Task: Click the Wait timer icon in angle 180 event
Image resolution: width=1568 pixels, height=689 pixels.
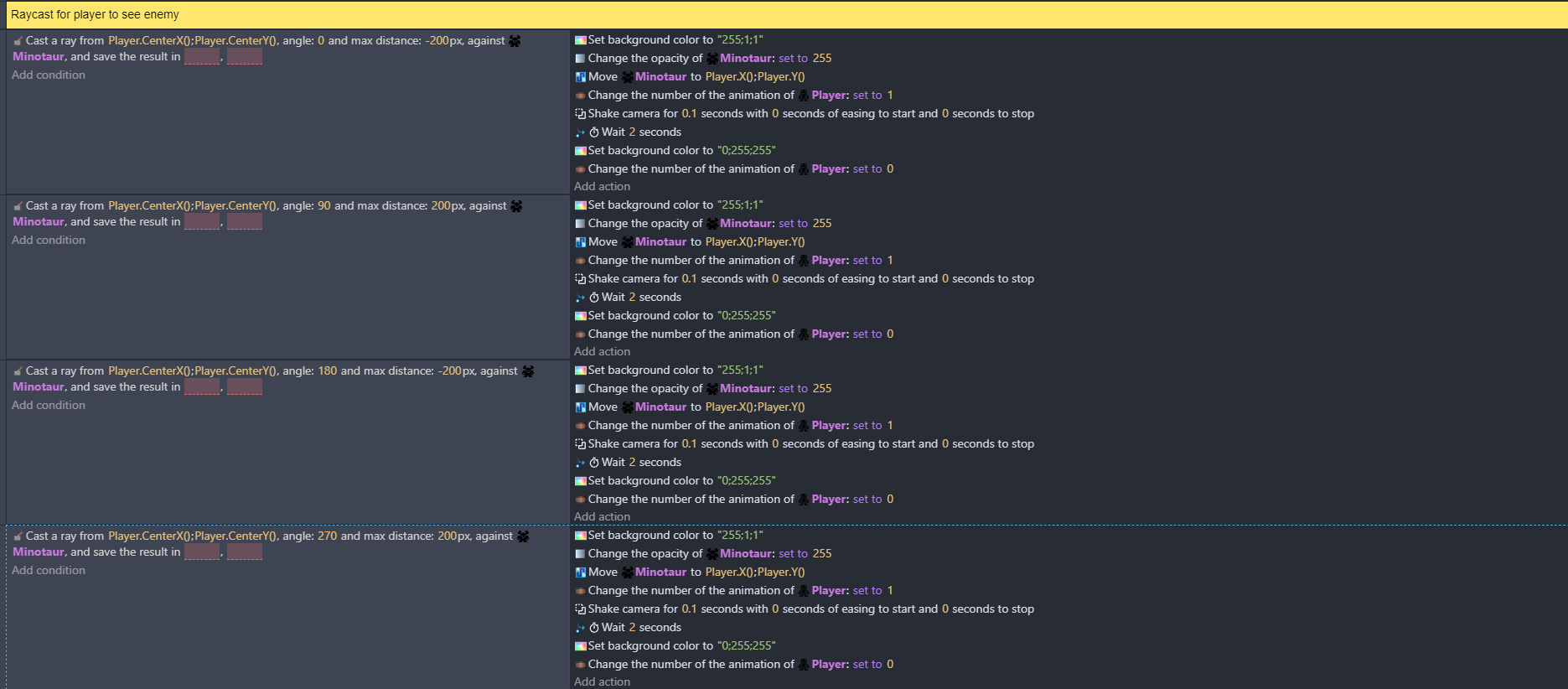Action: point(594,463)
